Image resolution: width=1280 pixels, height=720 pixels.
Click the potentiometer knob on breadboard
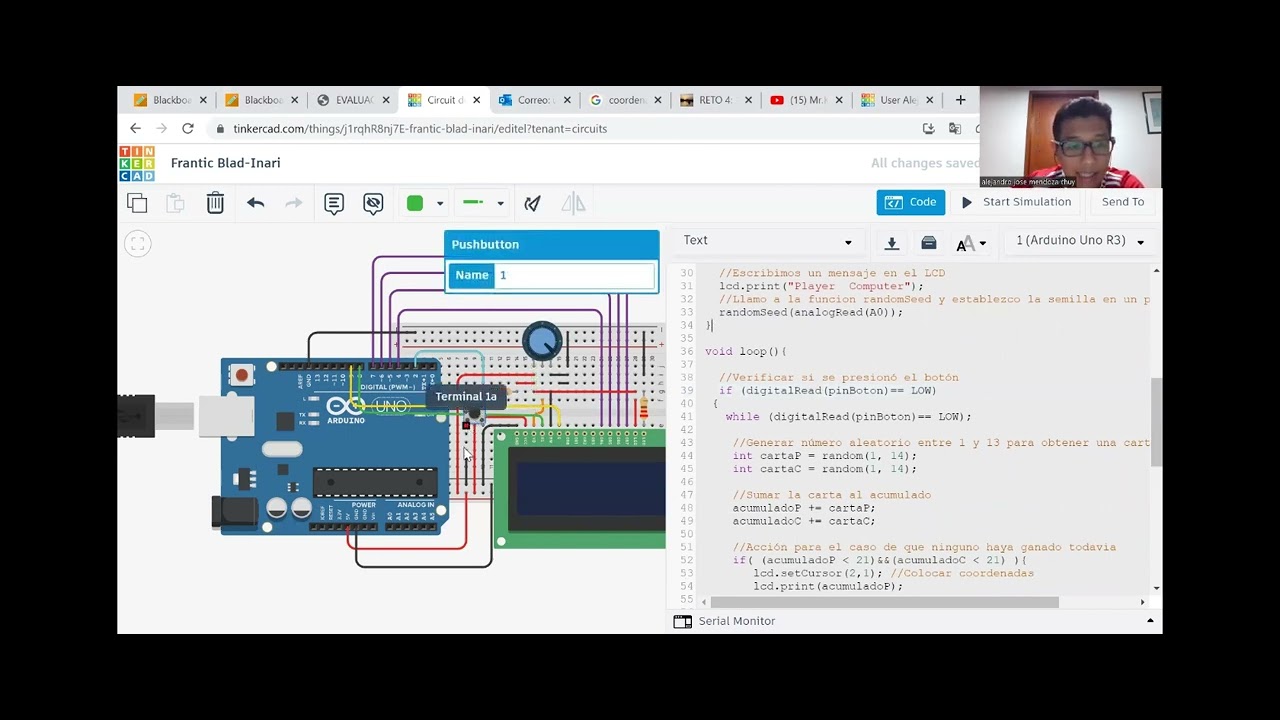542,342
